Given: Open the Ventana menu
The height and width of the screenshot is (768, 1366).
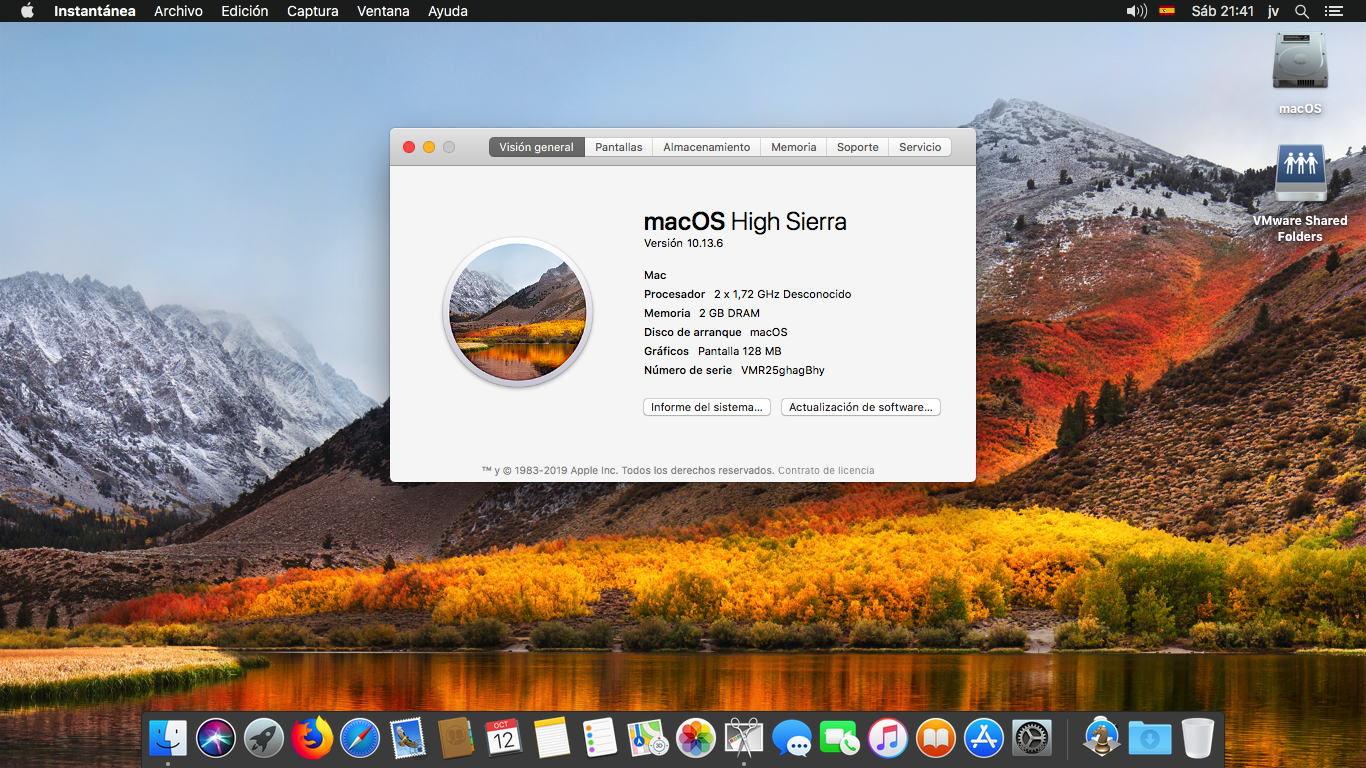Looking at the screenshot, I should coord(383,11).
